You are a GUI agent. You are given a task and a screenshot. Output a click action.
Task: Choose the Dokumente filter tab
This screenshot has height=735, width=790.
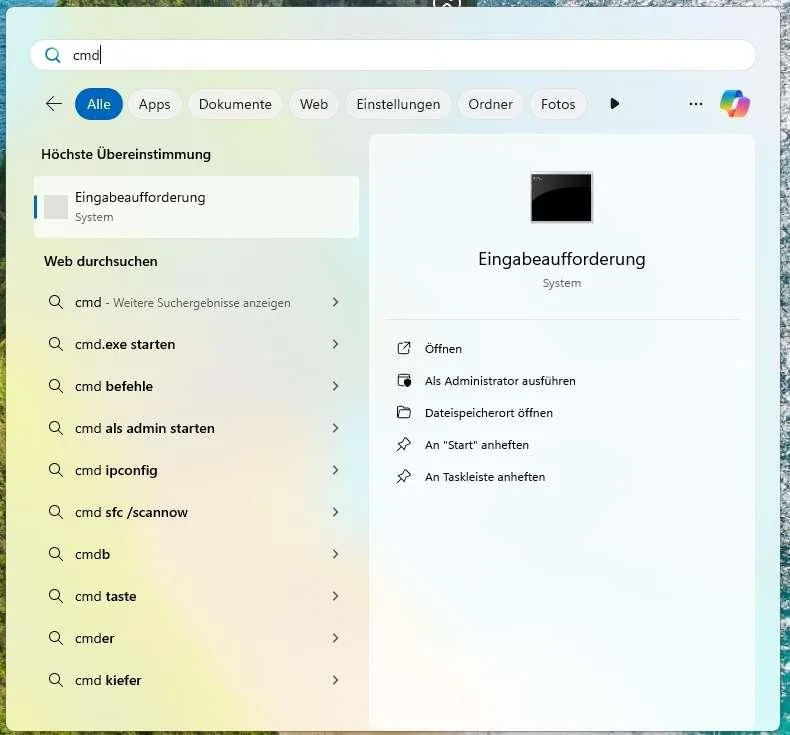coord(235,104)
